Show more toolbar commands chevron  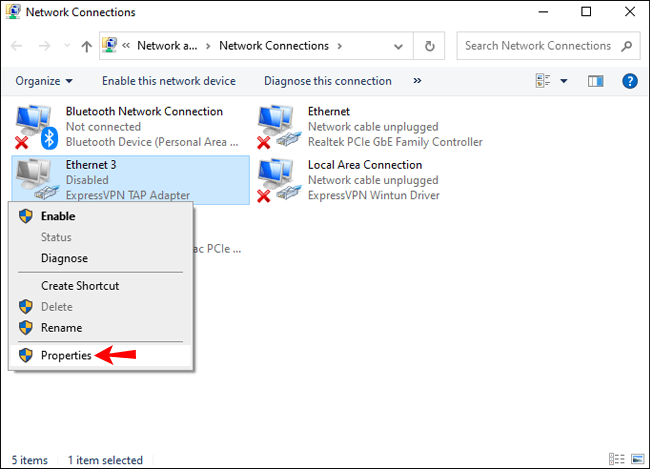pos(417,80)
